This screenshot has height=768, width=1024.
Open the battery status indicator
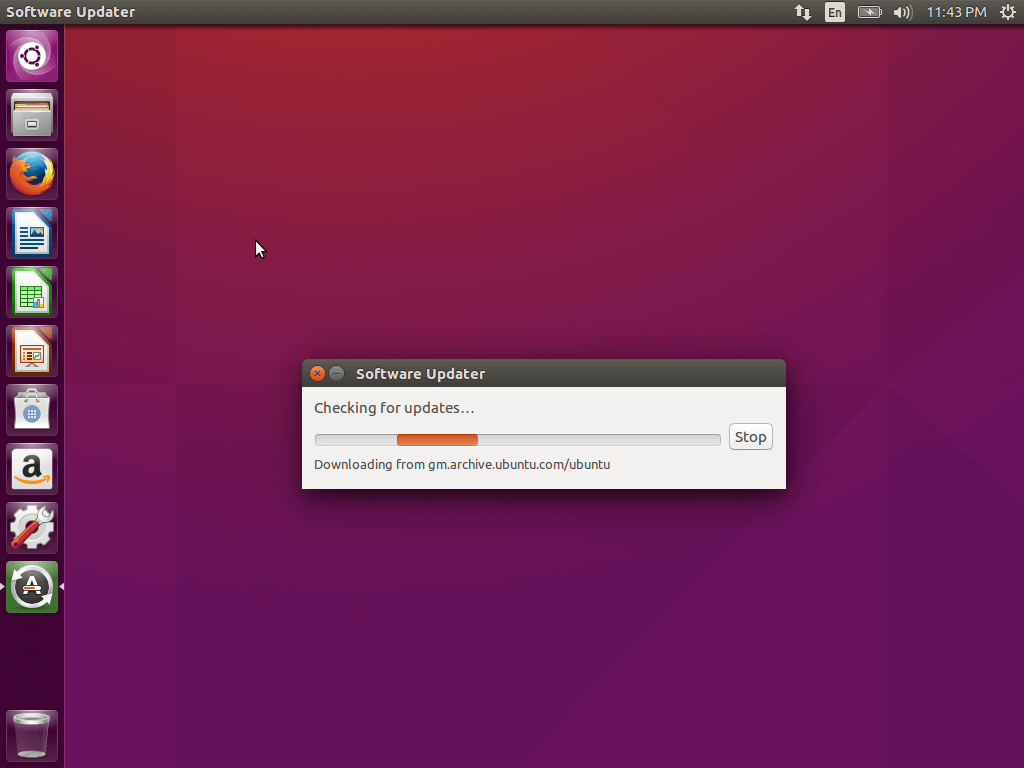click(869, 12)
